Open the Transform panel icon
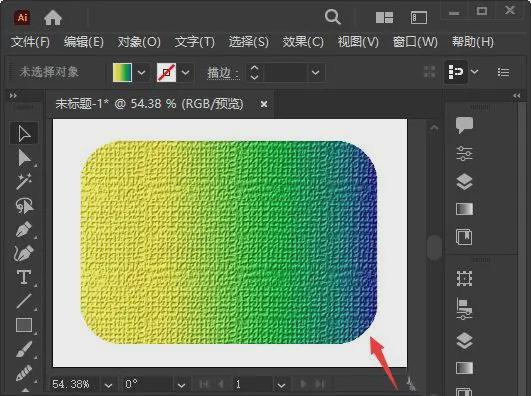 click(x=464, y=278)
